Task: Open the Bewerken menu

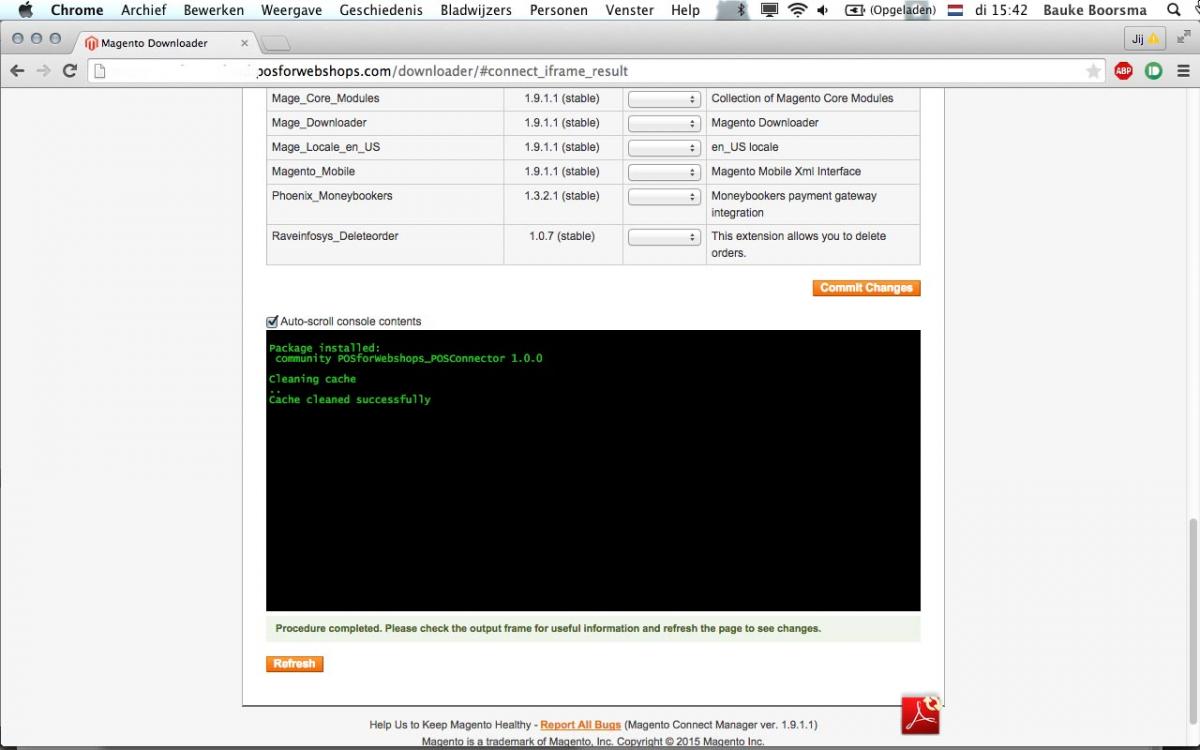Action: click(x=214, y=10)
